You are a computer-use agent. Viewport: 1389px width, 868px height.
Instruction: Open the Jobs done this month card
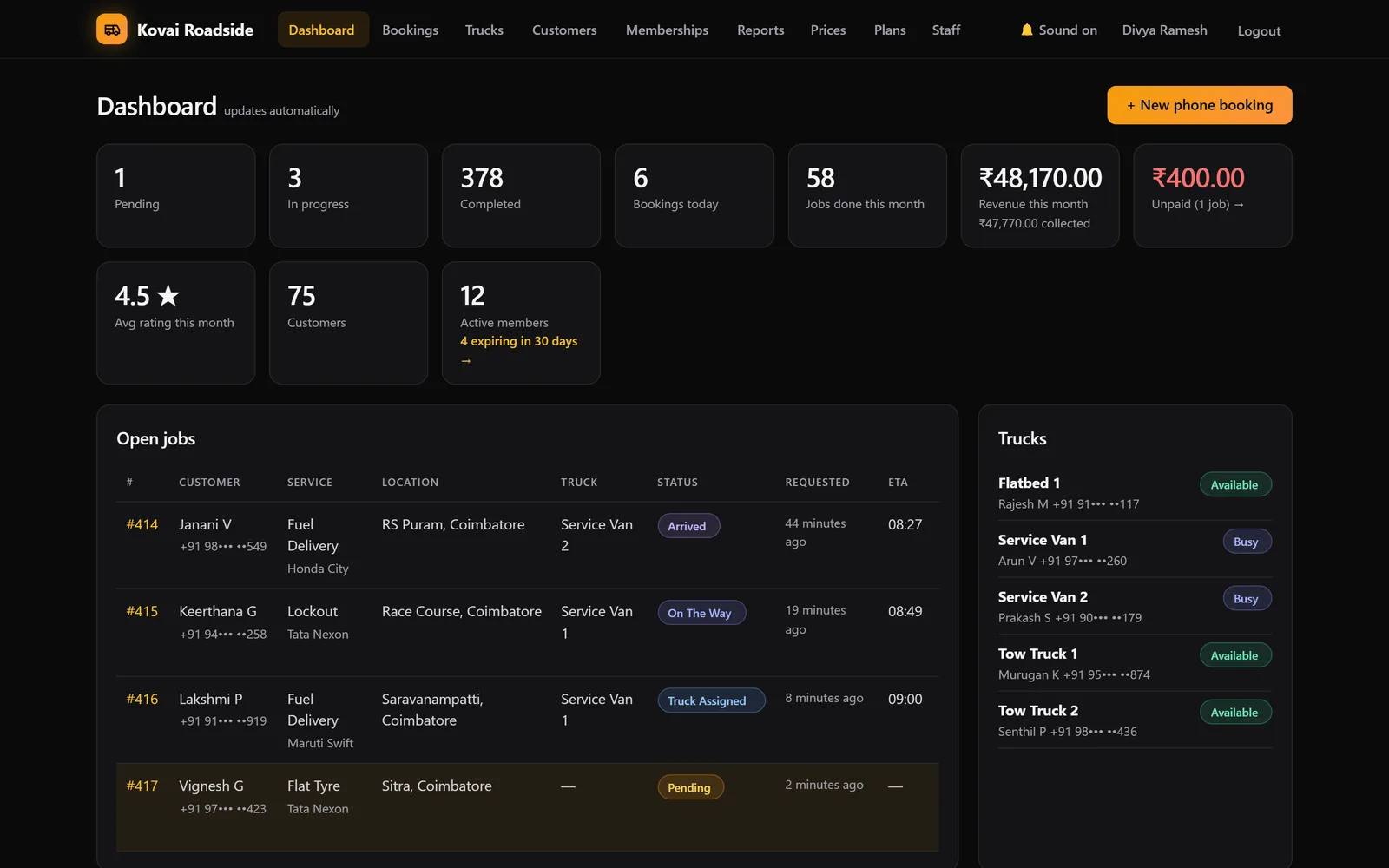click(867, 195)
